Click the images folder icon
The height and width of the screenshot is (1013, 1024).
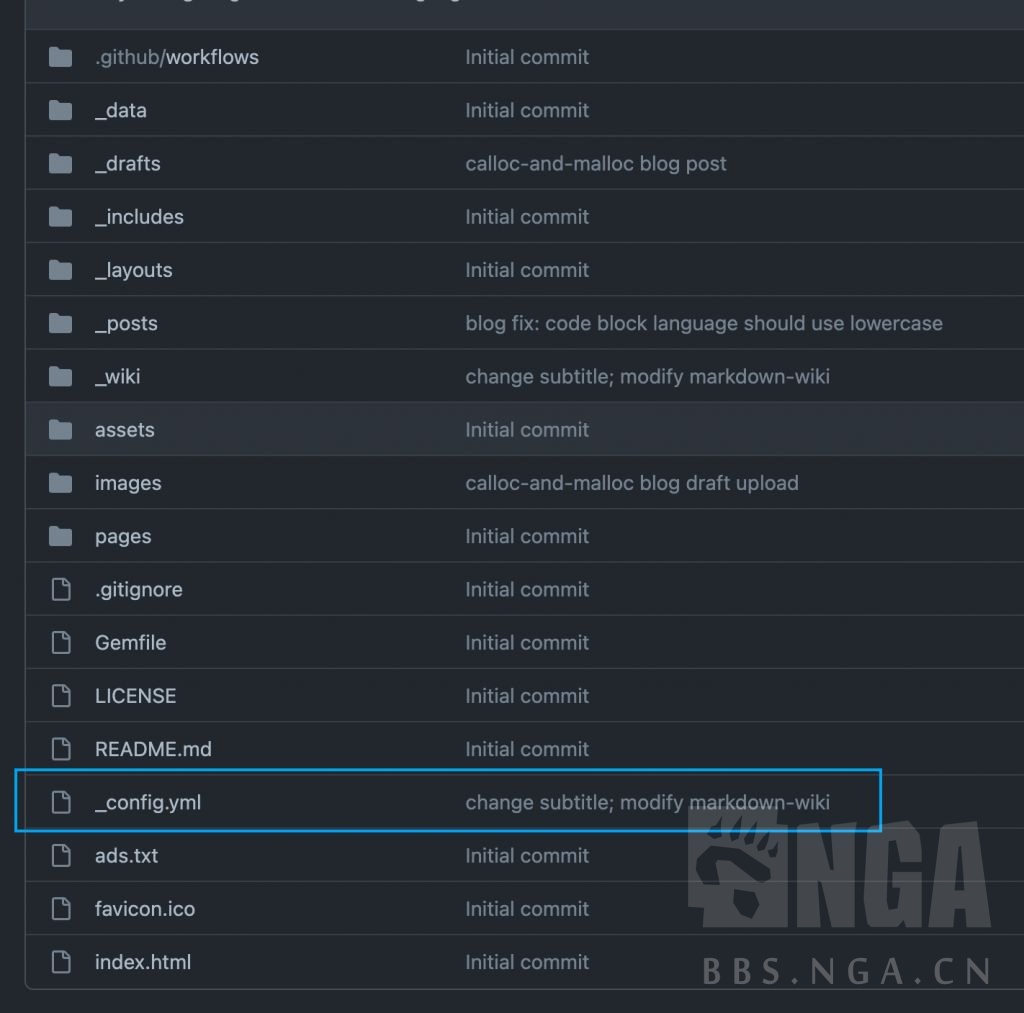[60, 482]
